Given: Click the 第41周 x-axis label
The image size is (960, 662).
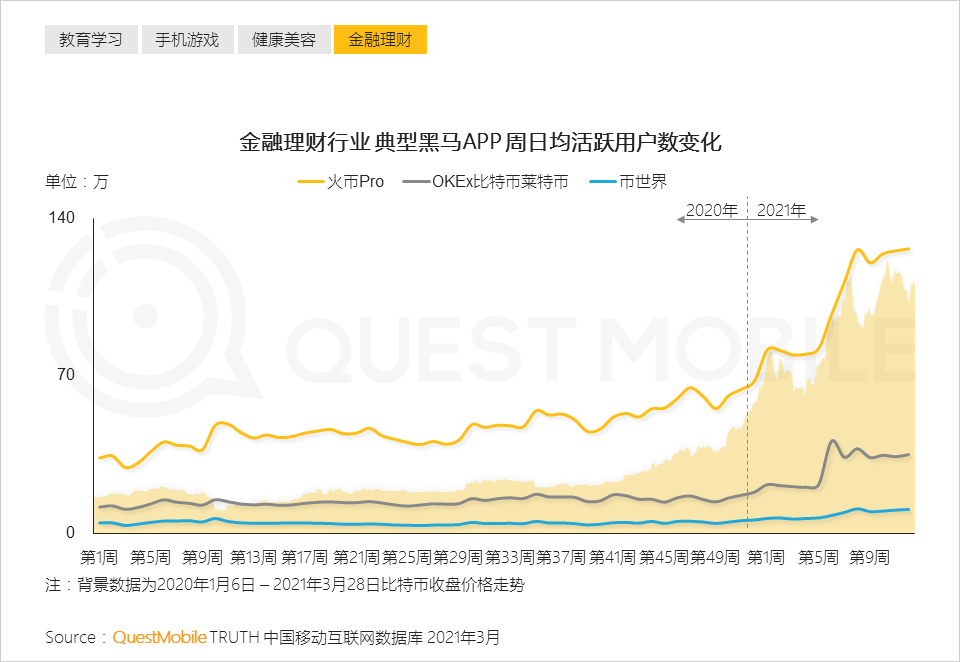Looking at the screenshot, I should point(612,557).
